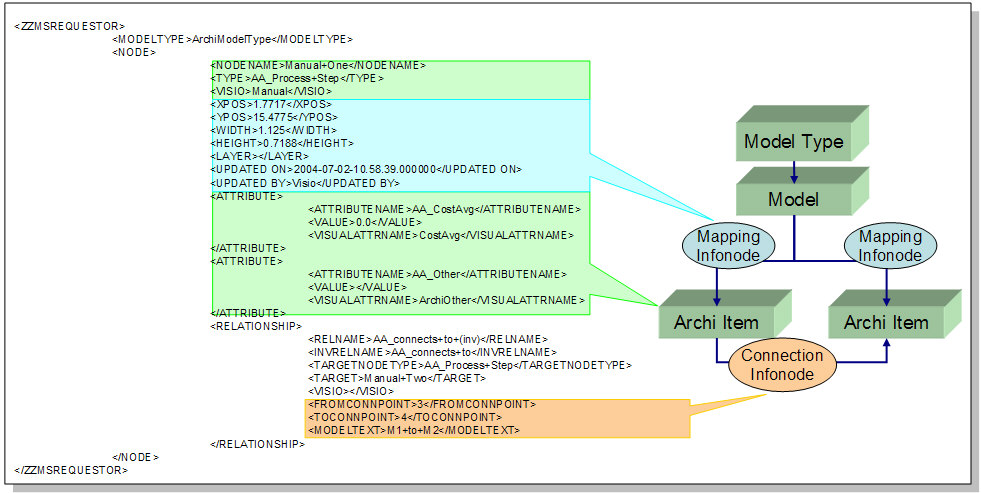Click the arrow between Model Type and Model
The height and width of the screenshot is (493, 981).
[794, 171]
